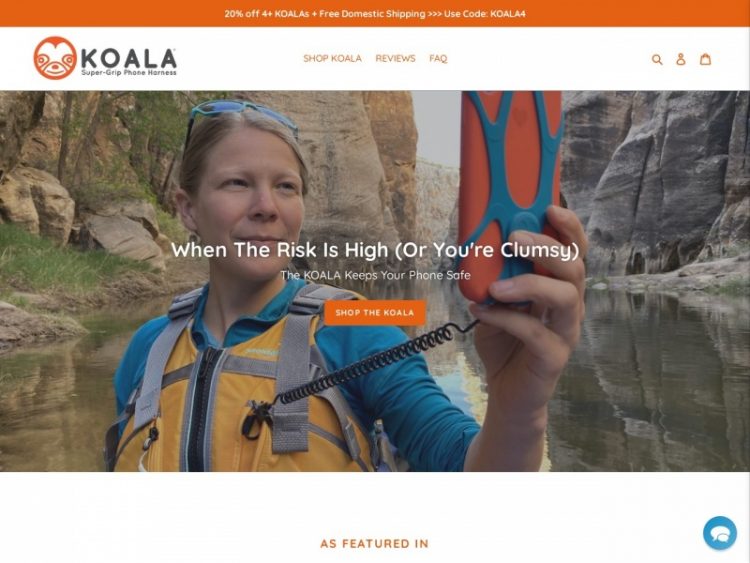Go to the REVIEWS page
This screenshot has height=563, width=750.
tap(395, 58)
